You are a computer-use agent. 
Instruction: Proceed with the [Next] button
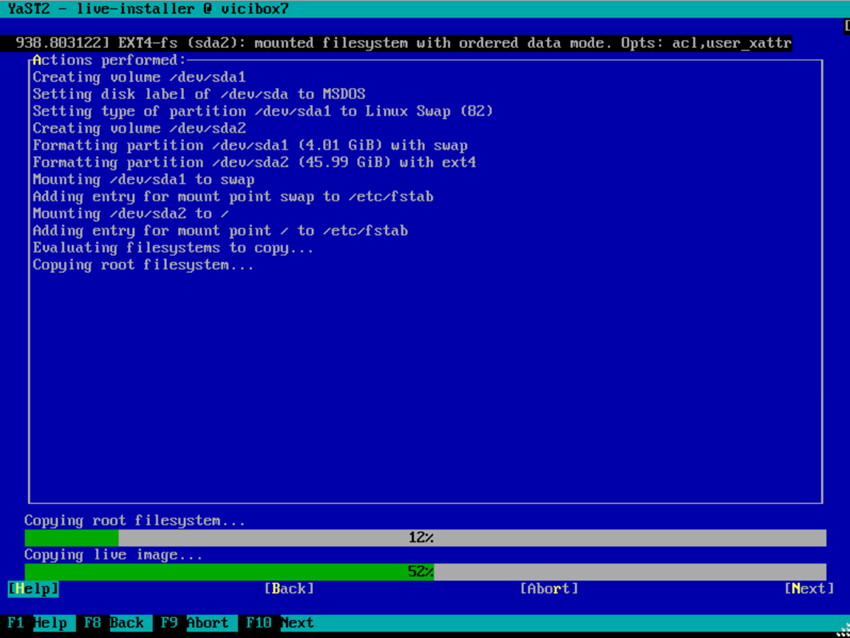click(x=809, y=588)
